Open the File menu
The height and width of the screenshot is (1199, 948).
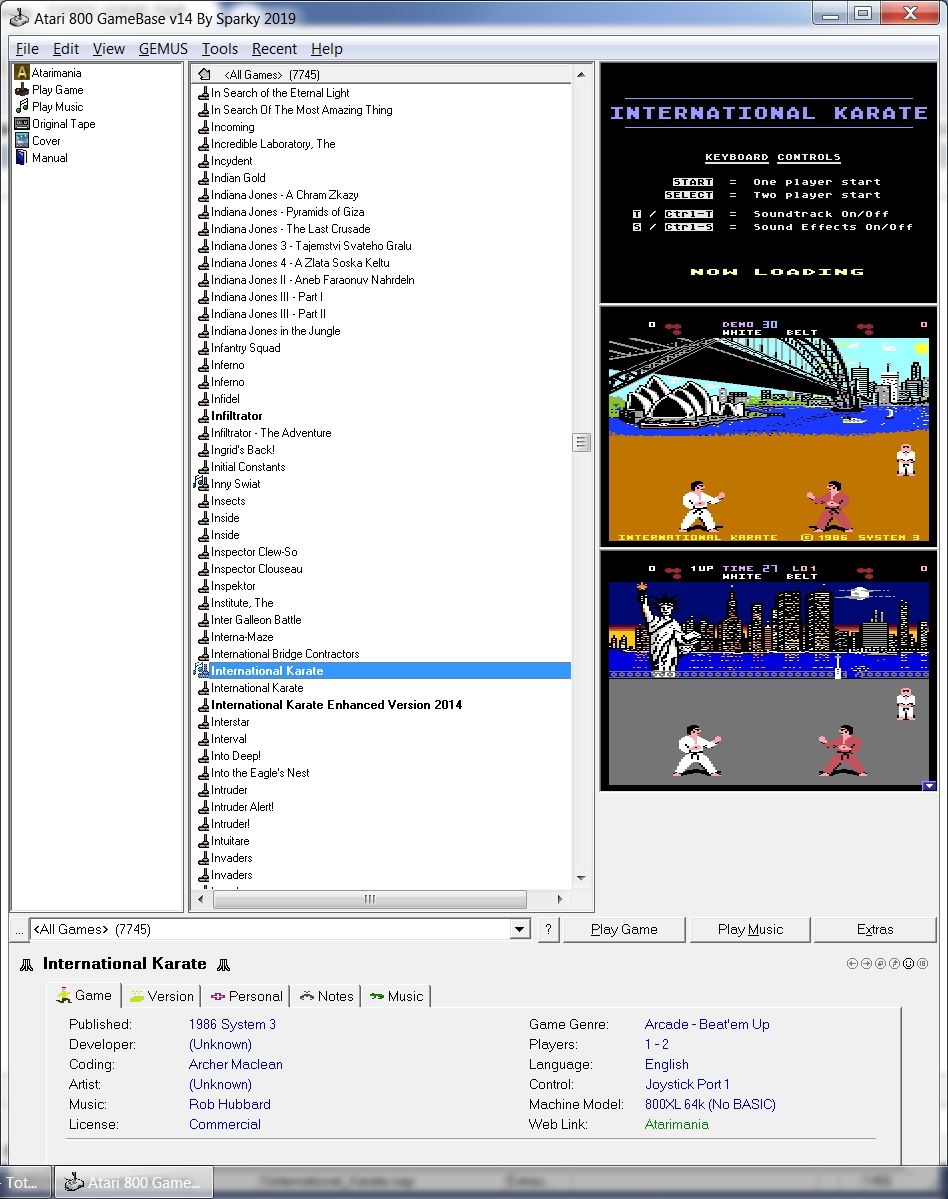click(27, 49)
